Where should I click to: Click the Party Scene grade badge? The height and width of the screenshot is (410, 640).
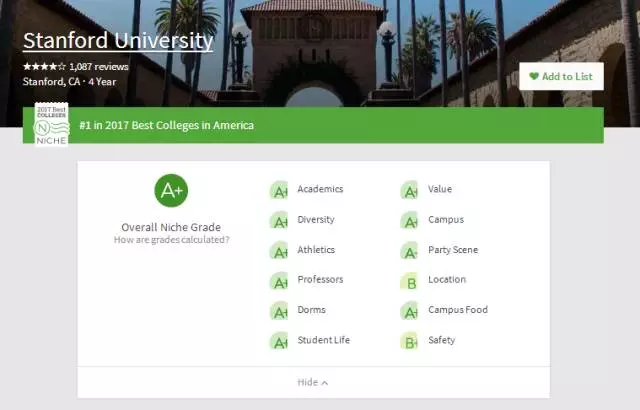[x=409, y=251]
